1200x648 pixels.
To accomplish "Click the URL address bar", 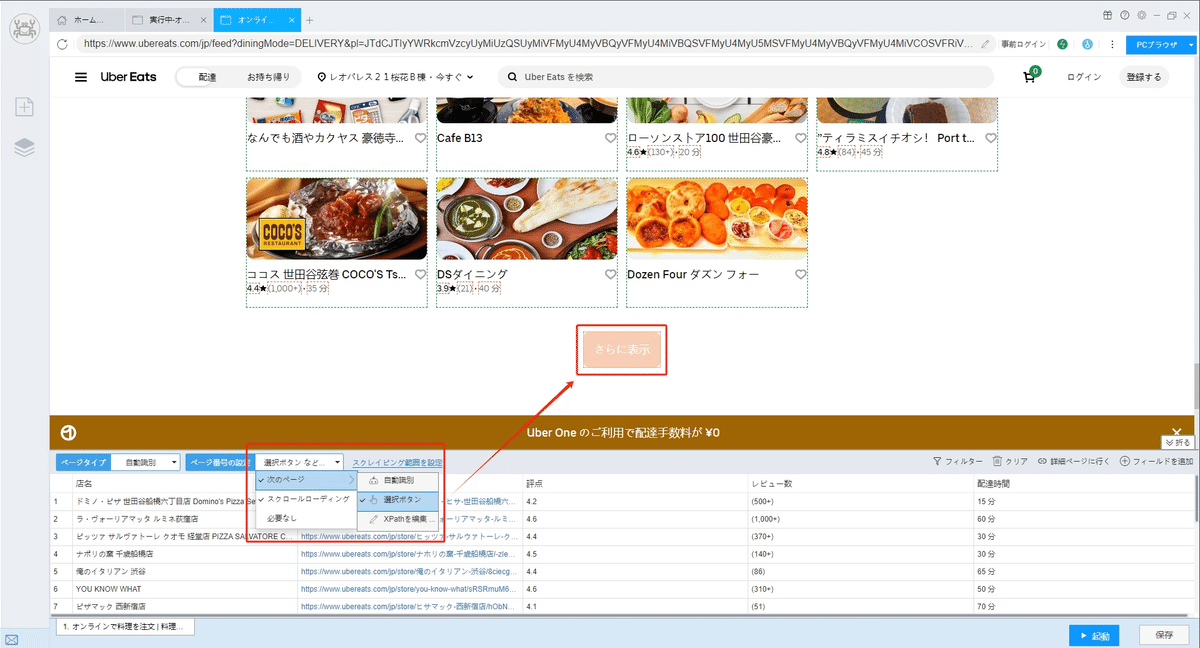I will (x=527, y=44).
